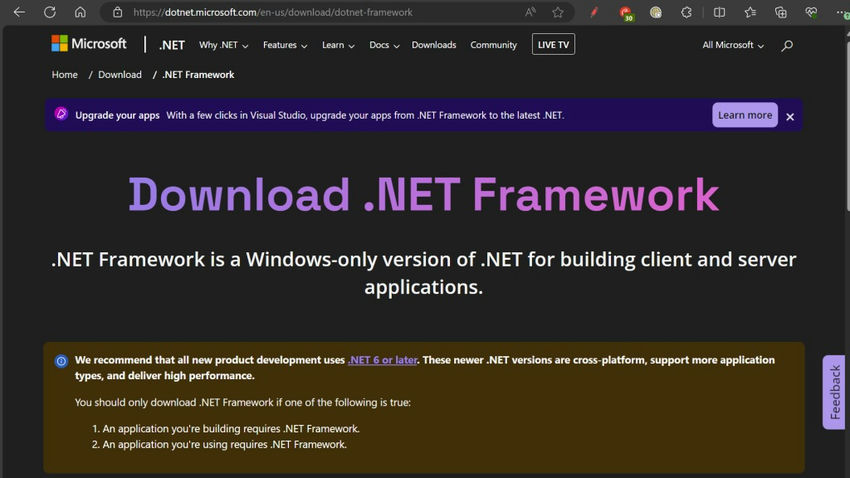Open the Feedback side tab
This screenshot has height=478, width=850.
coord(834,392)
